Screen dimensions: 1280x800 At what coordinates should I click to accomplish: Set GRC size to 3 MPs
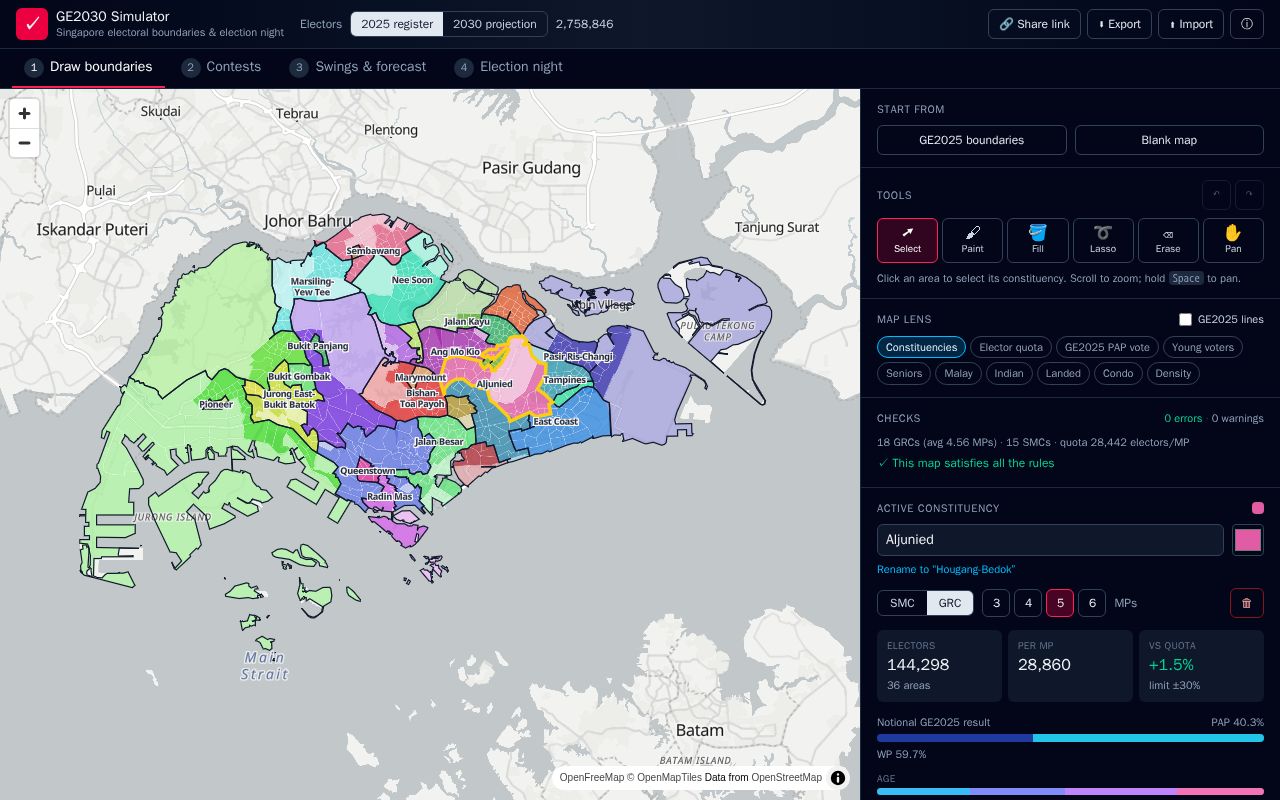click(996, 603)
